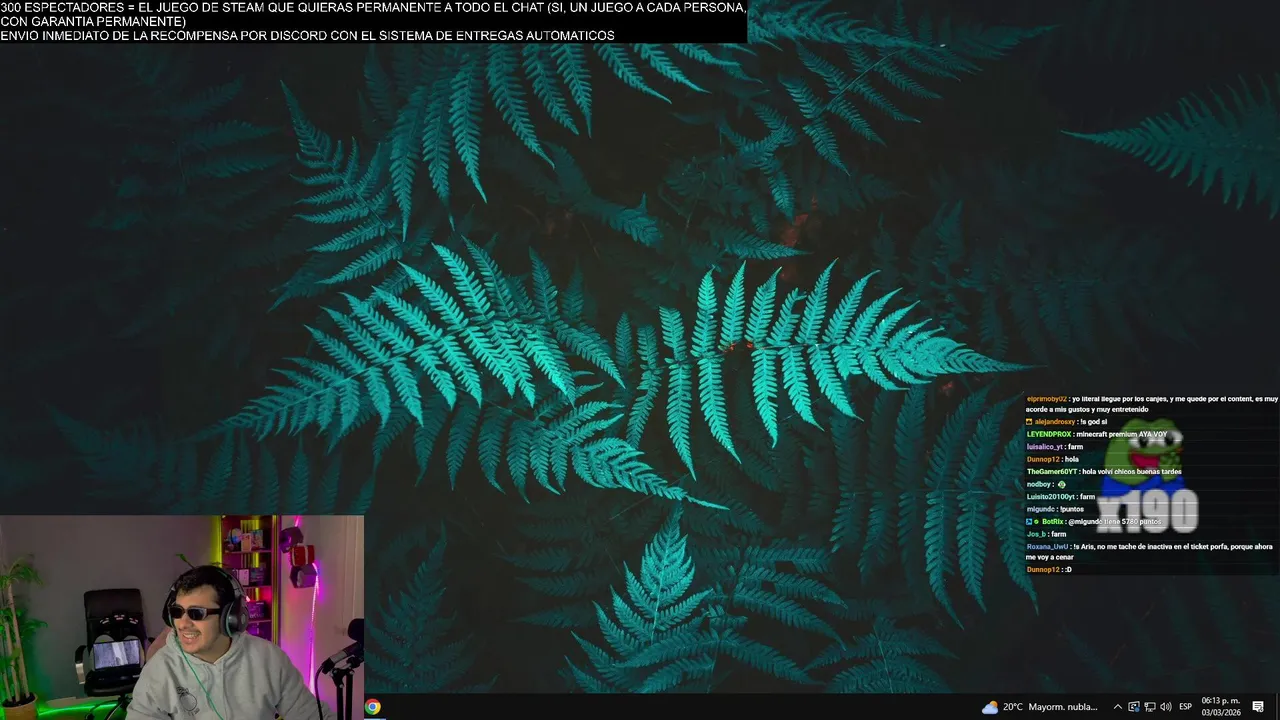
Task: Click Dunnop12's ":D" chat message
Action: (1068, 569)
